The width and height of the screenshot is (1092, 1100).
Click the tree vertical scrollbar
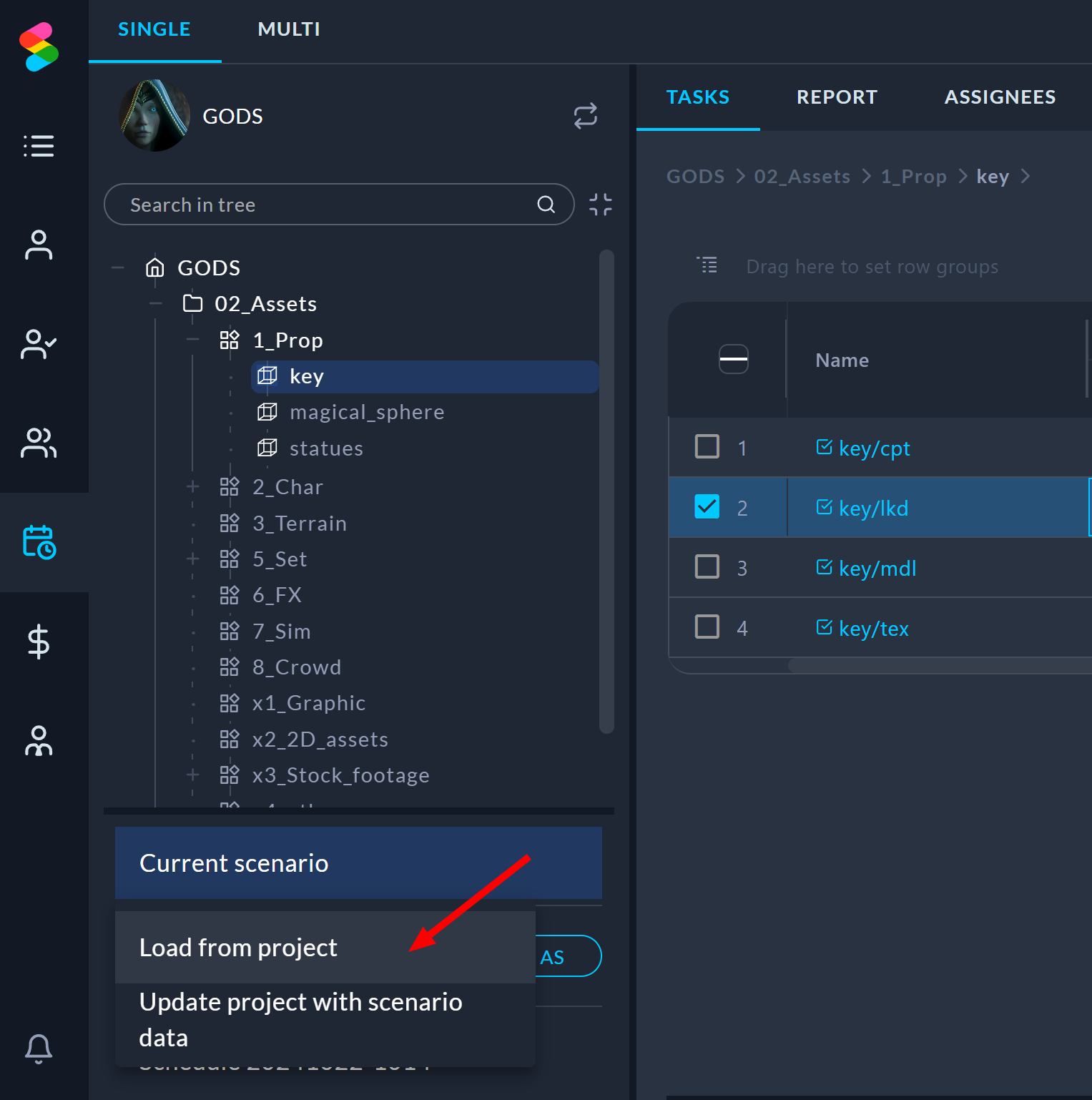point(606,491)
